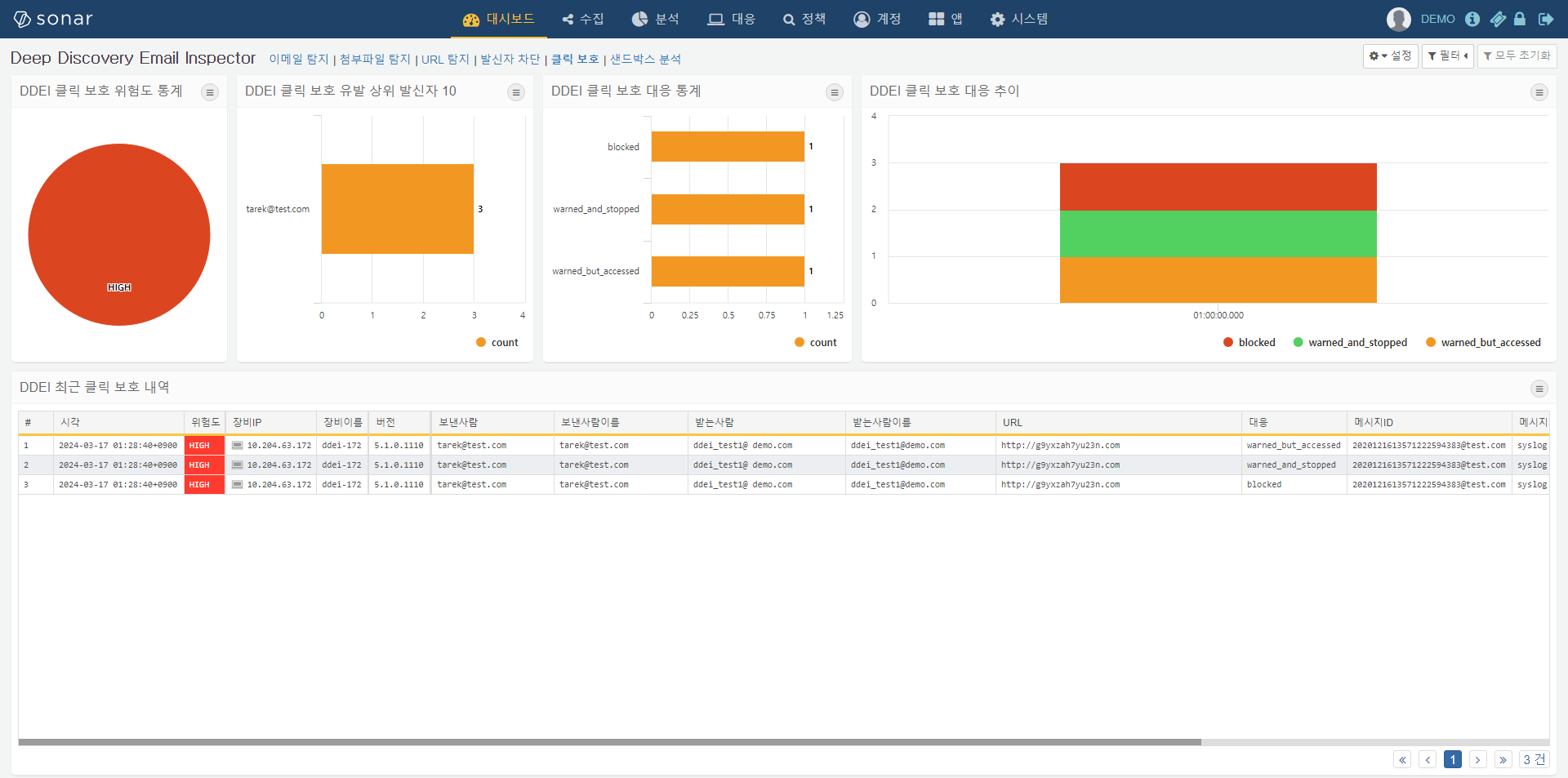Click the blocked bar in 대응 통계
1568x778 pixels.
pos(728,147)
